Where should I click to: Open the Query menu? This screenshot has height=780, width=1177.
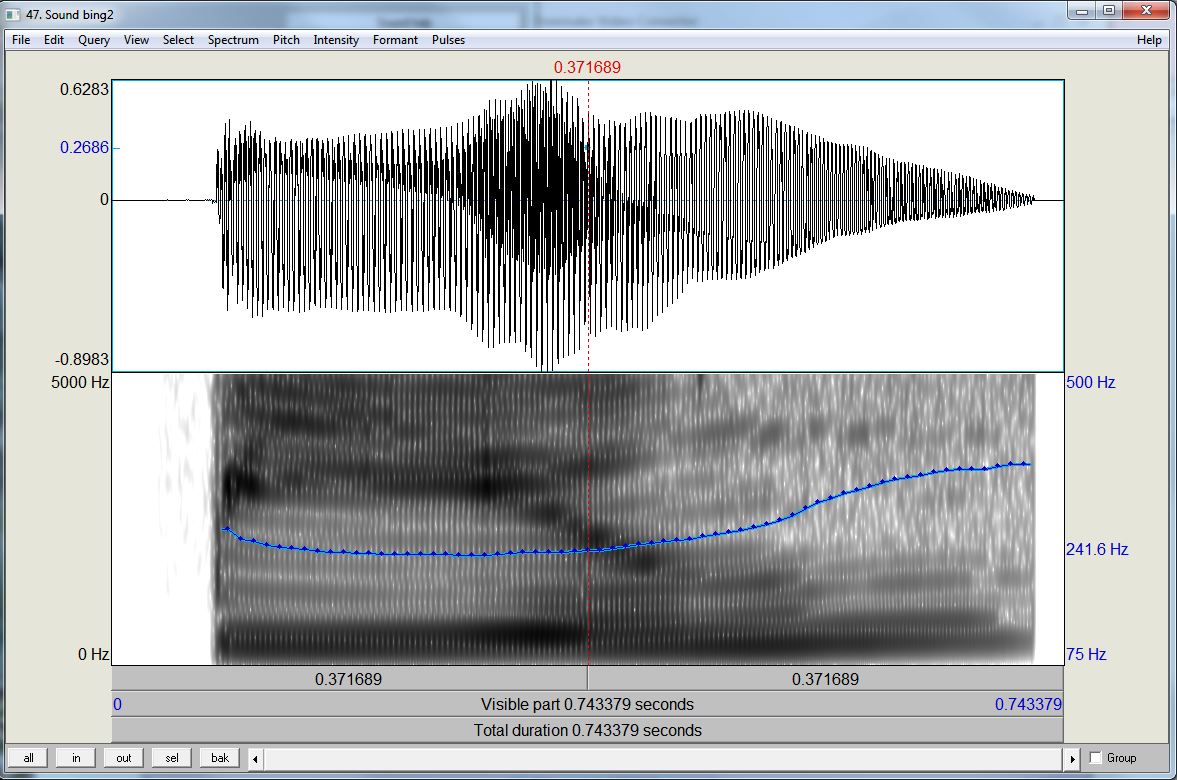(x=94, y=40)
